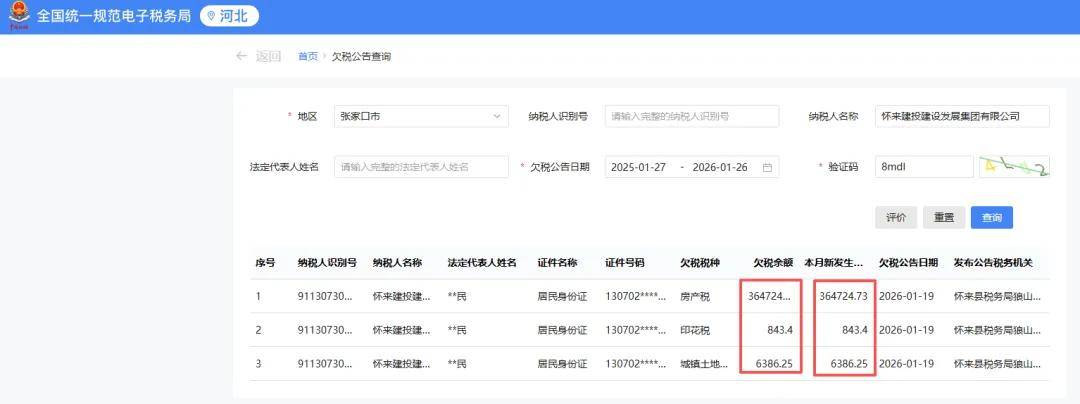Image resolution: width=1080 pixels, height=404 pixels.
Task: Click the 评价 button
Action: 896,217
